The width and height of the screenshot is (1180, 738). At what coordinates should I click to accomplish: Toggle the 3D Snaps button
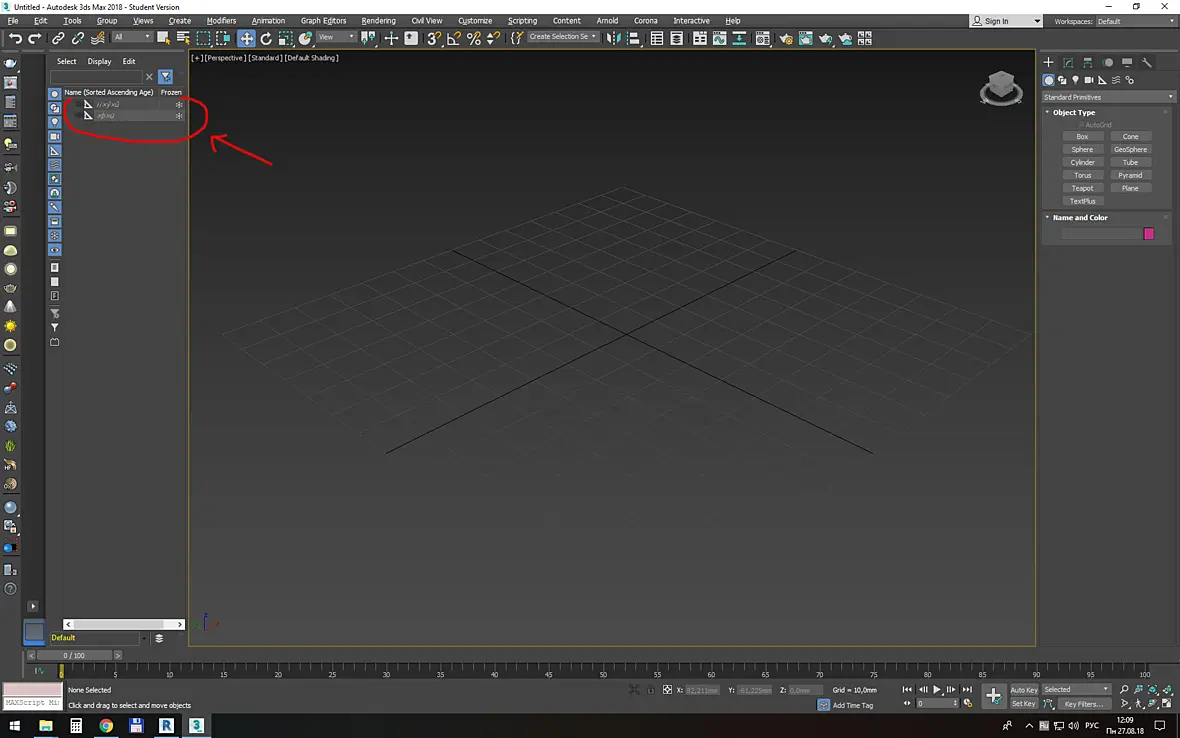(x=433, y=38)
